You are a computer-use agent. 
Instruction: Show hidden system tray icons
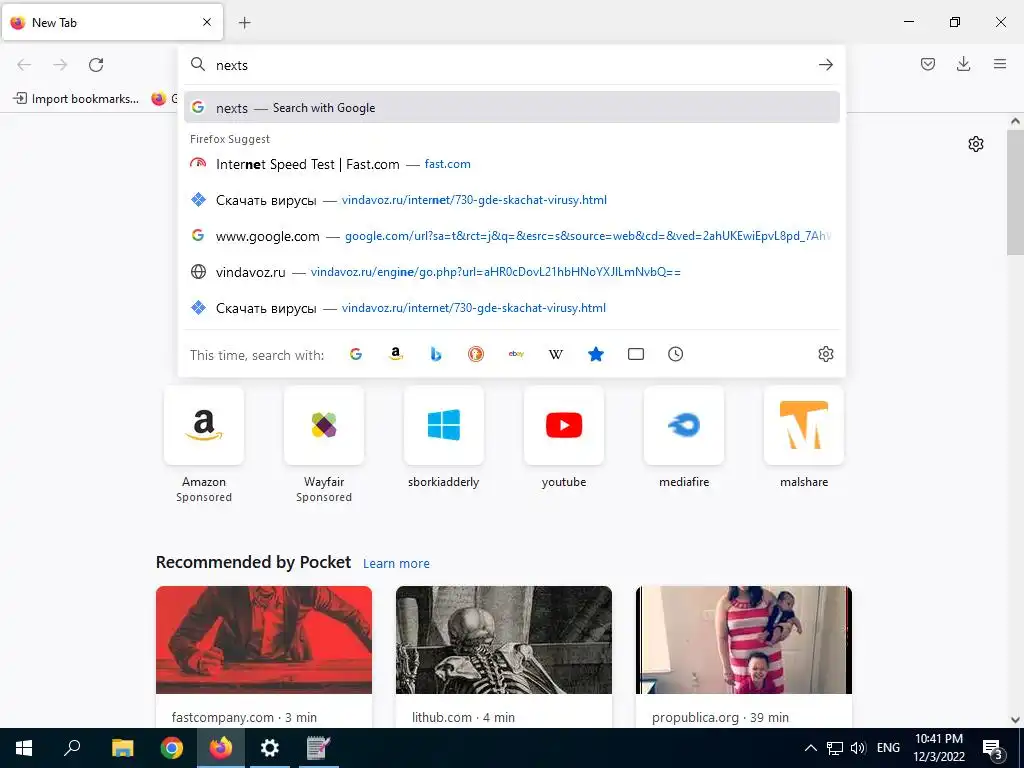[810, 748]
